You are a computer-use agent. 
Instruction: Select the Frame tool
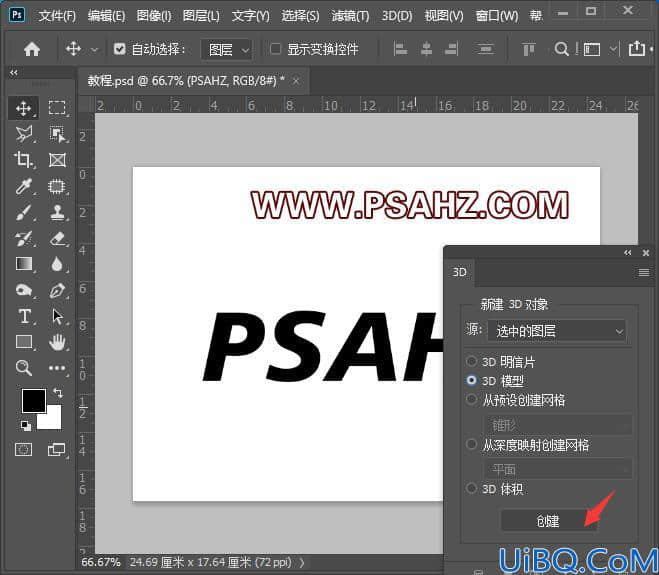pyautogui.click(x=57, y=160)
